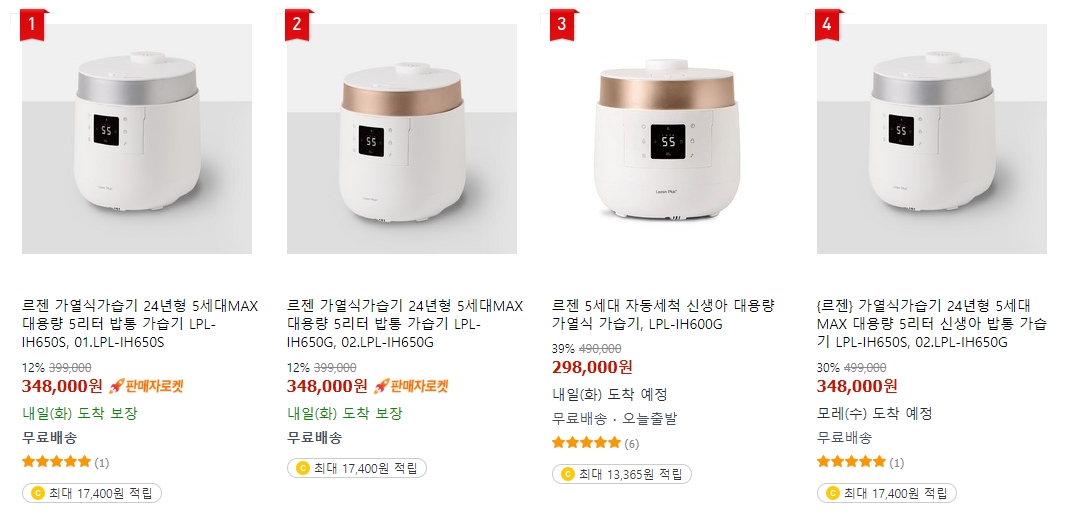Click 최대 13,365원 적립 cashback badge
Image resolution: width=1067 pixels, height=523 pixels.
point(621,474)
